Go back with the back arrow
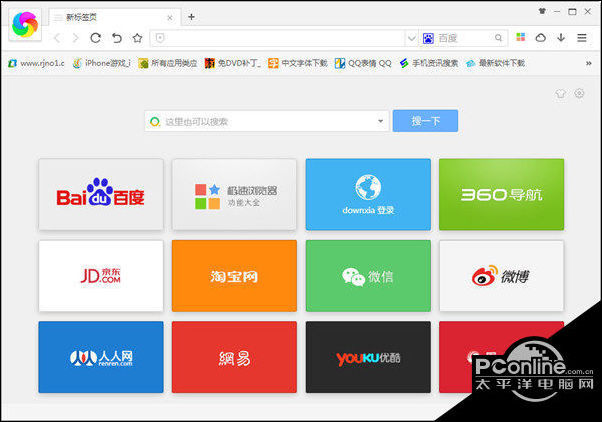The image size is (602, 422). pyautogui.click(x=57, y=38)
